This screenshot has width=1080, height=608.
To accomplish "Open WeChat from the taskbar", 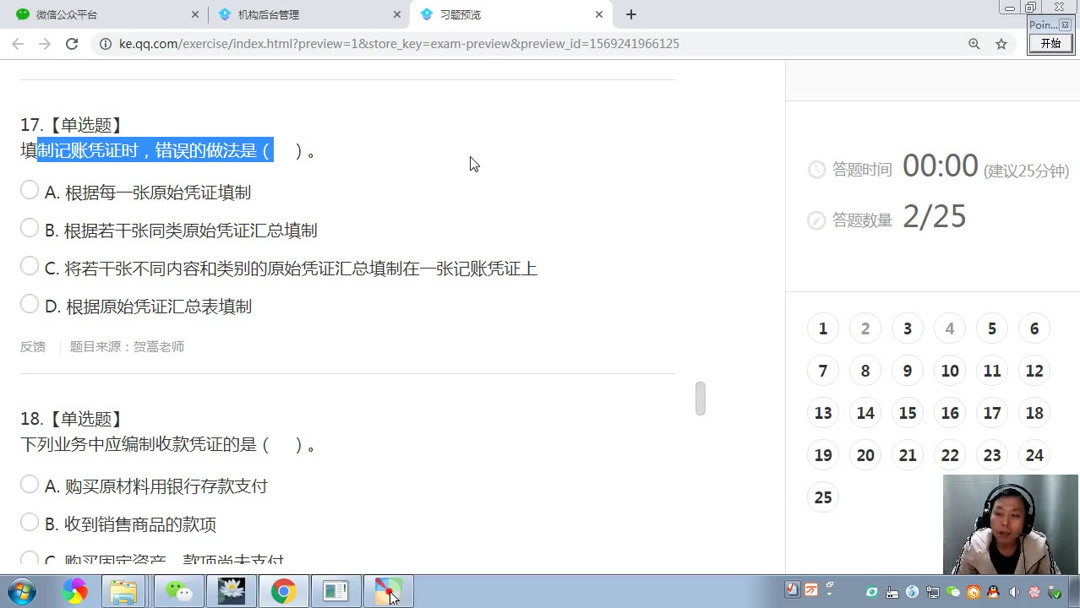I will coord(178,592).
